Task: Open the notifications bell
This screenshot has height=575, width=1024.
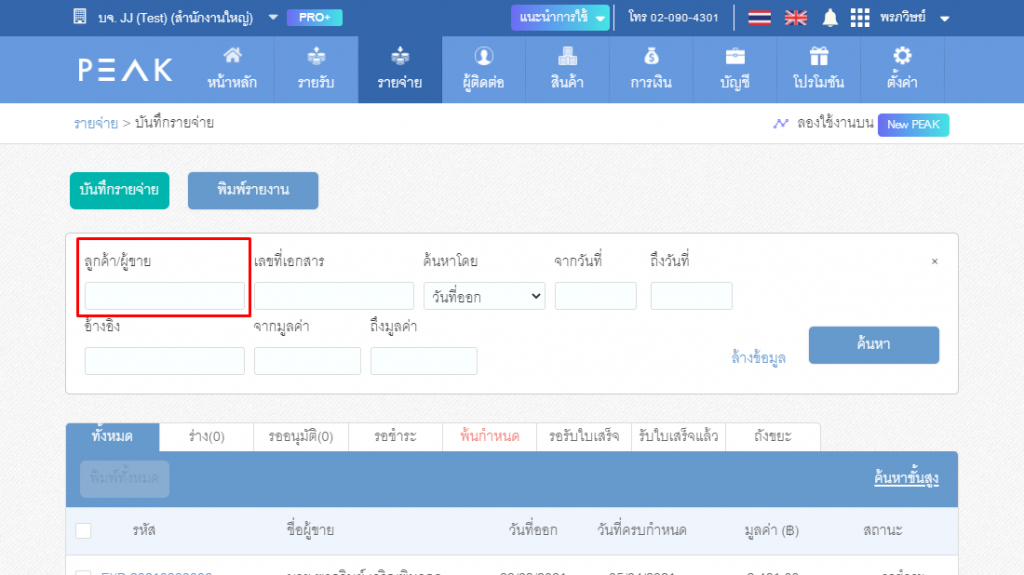Action: pos(830,18)
